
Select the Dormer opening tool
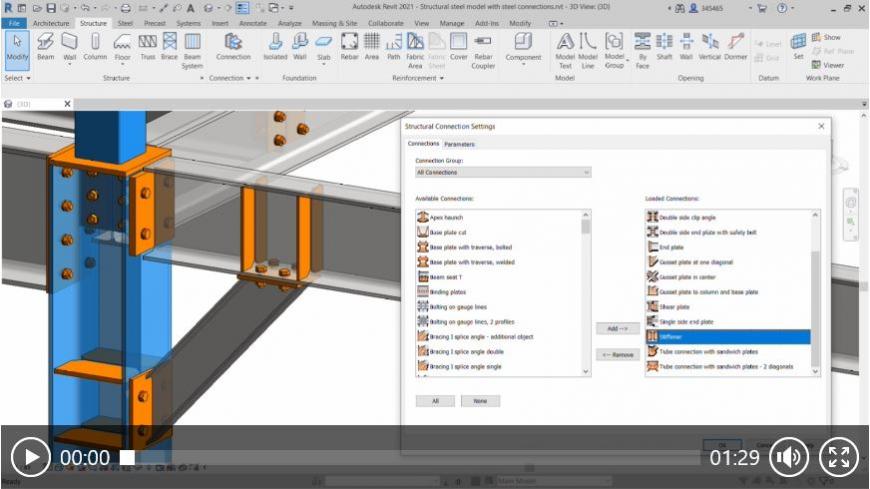pos(736,47)
